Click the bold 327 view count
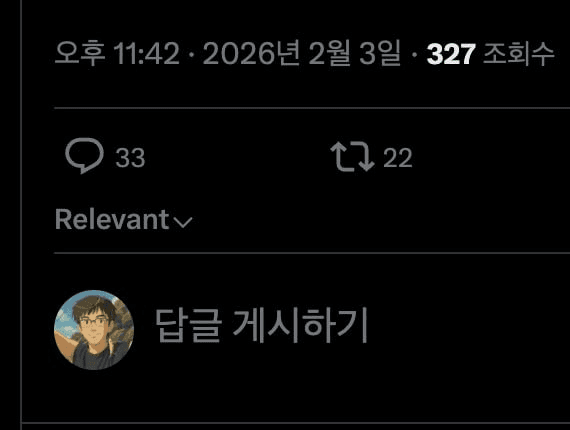The height and width of the screenshot is (430, 570). tap(451, 55)
